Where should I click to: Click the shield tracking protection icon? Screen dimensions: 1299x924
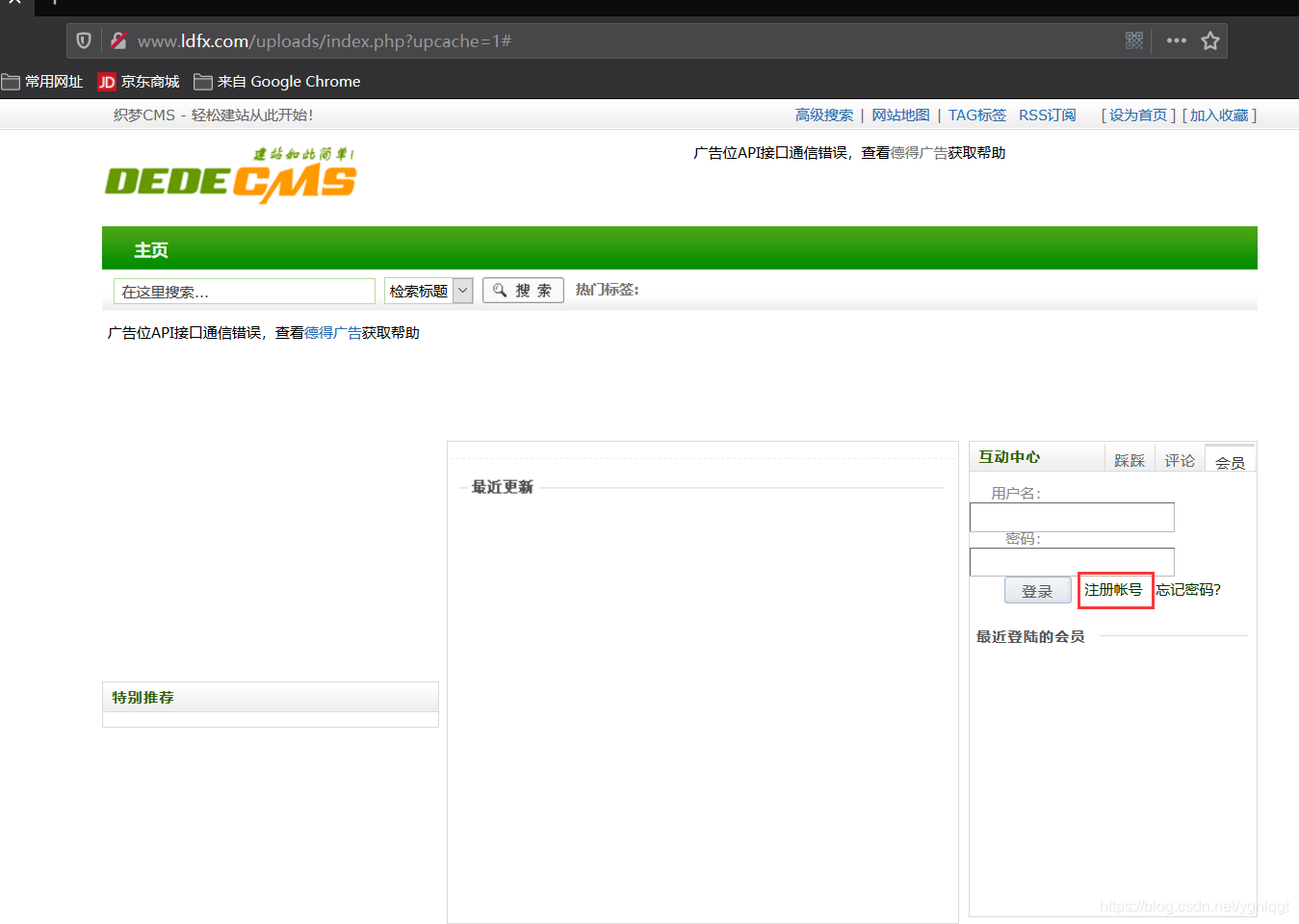click(84, 40)
